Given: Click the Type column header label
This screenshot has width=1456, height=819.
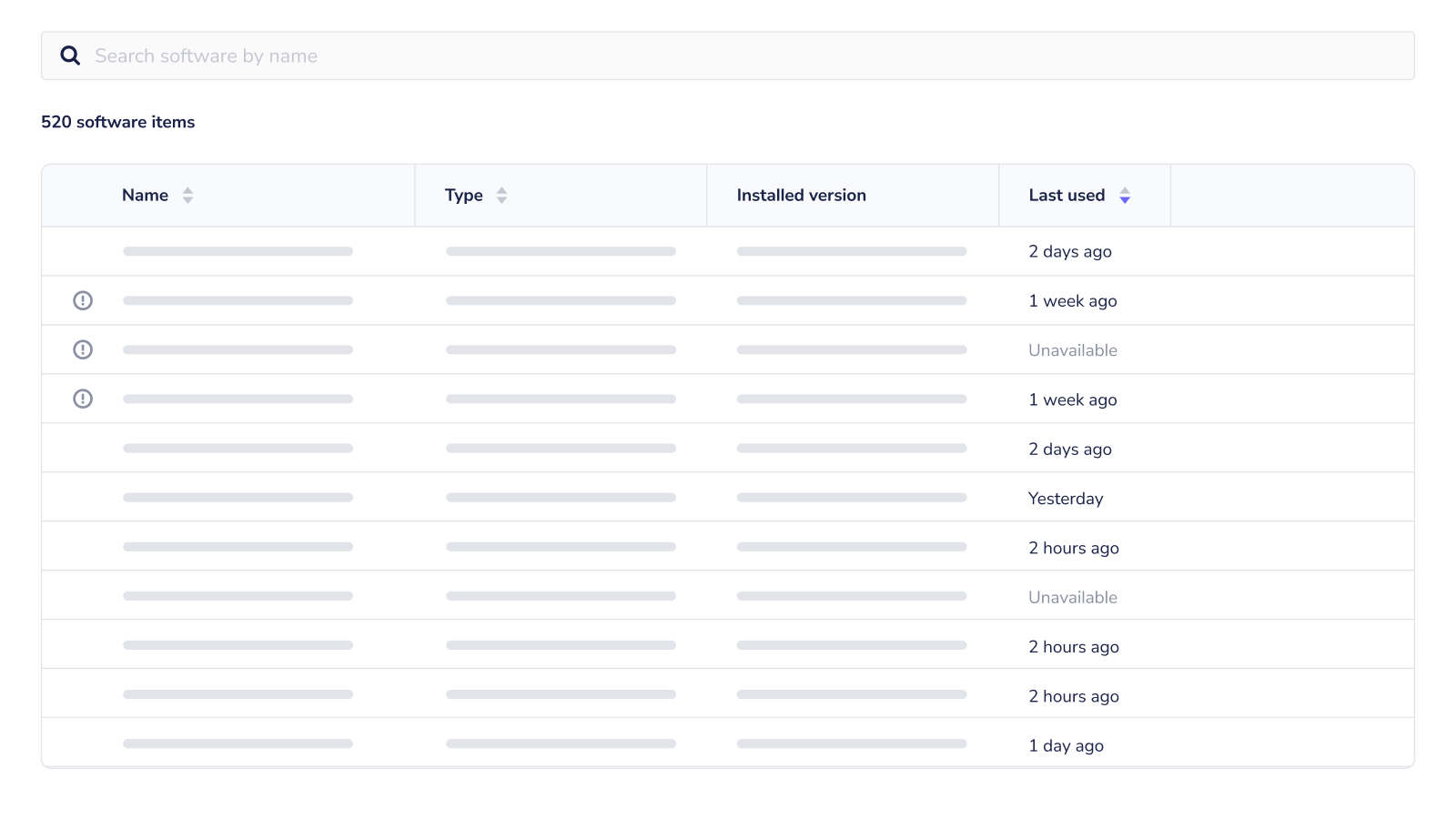Looking at the screenshot, I should click(464, 196).
